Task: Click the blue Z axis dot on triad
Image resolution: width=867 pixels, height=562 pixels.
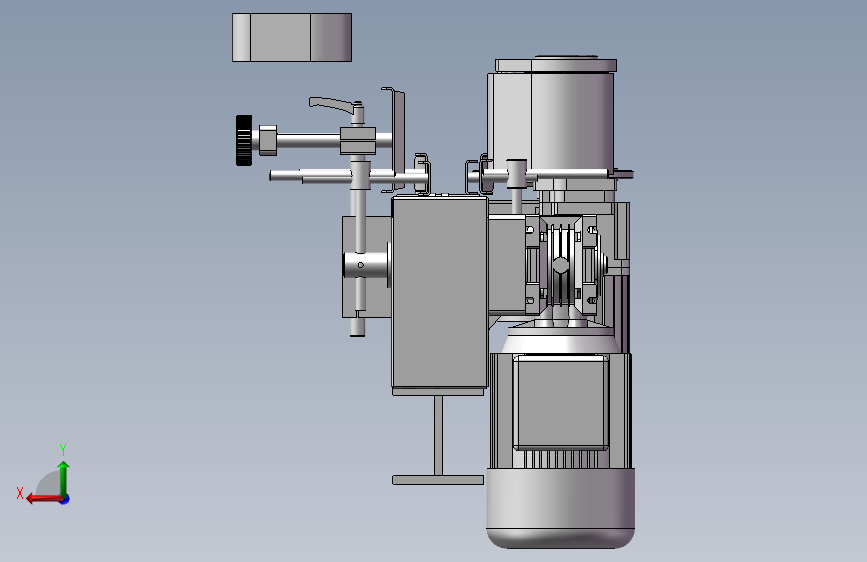Action: pyautogui.click(x=65, y=500)
